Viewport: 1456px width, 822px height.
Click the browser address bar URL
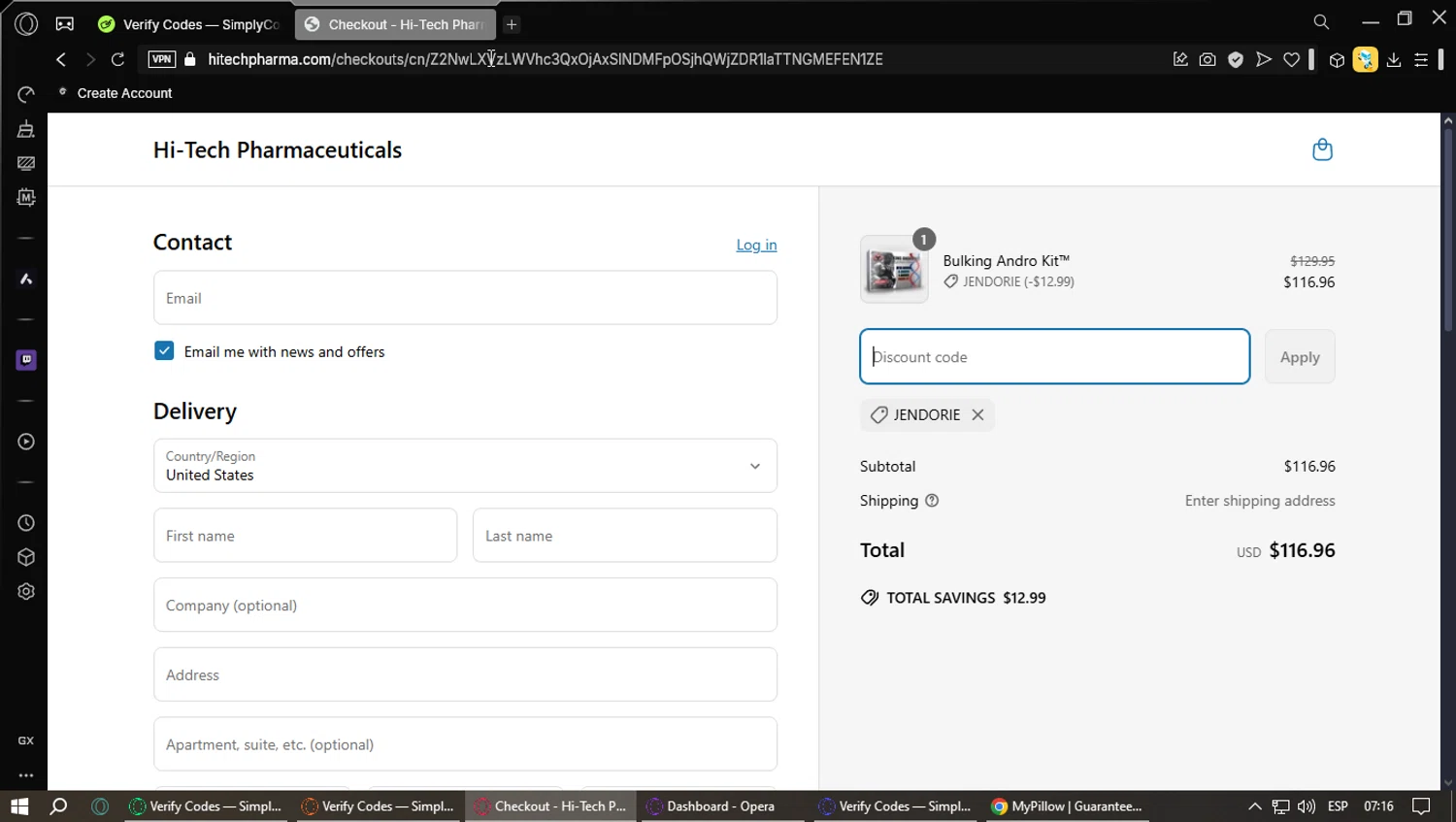tap(546, 59)
